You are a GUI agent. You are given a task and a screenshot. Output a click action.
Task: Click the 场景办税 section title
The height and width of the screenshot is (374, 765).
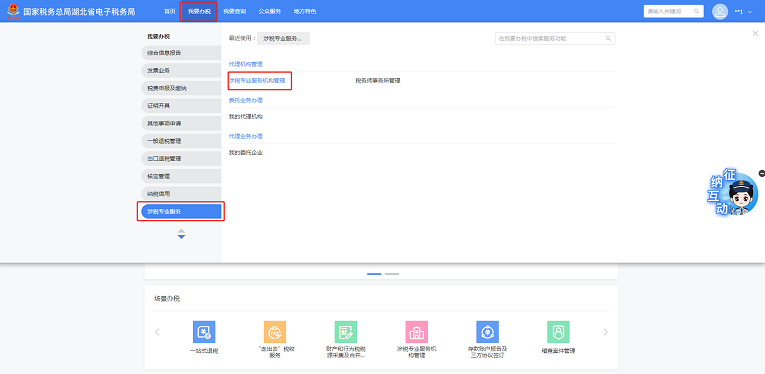[167, 298]
